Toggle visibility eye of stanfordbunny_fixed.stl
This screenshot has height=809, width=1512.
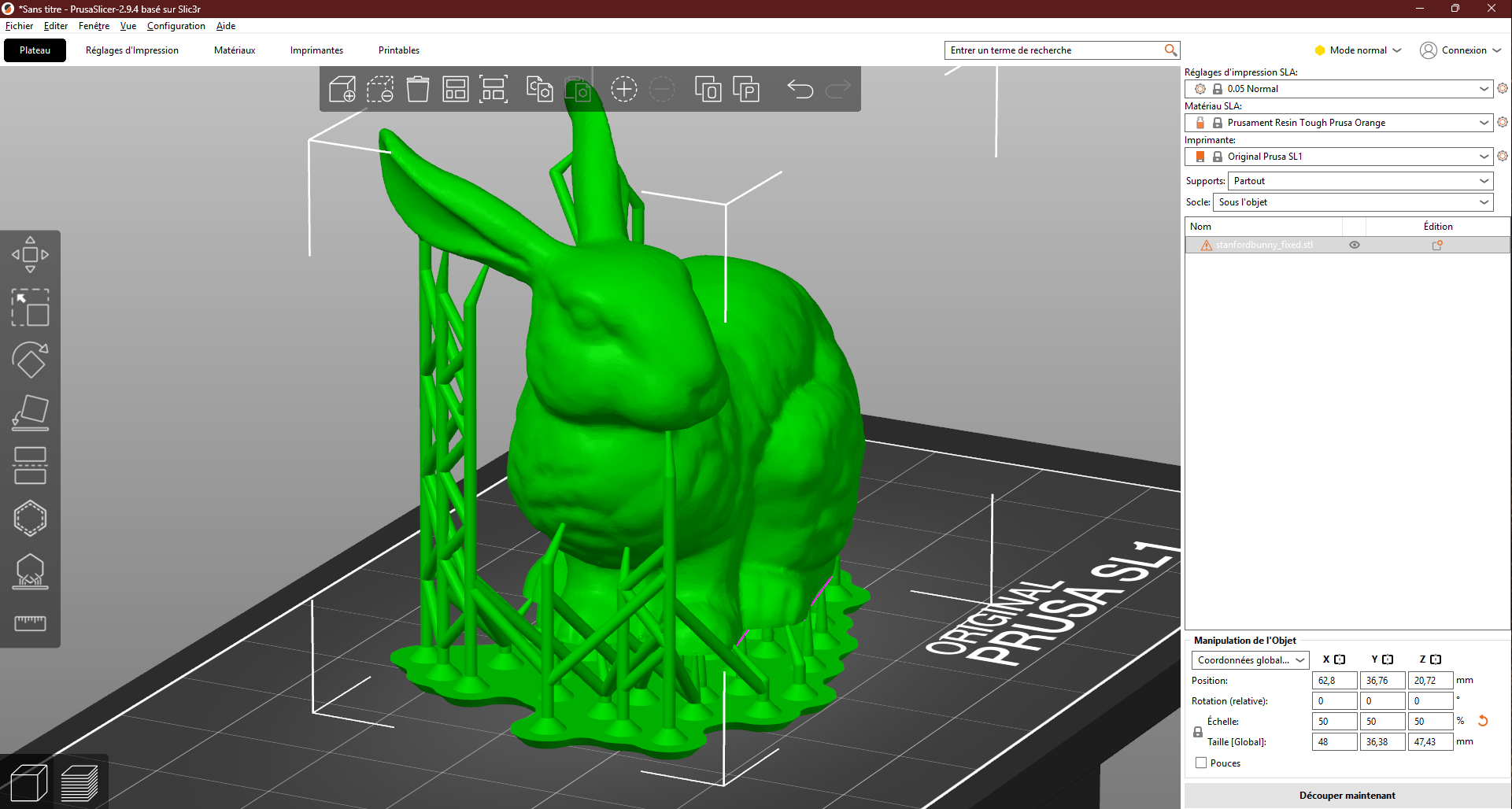tap(1355, 246)
